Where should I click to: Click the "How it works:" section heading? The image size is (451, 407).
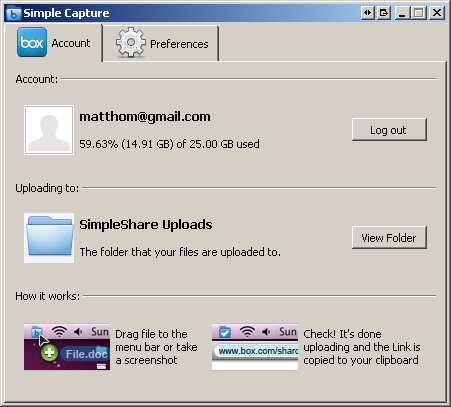click(48, 296)
